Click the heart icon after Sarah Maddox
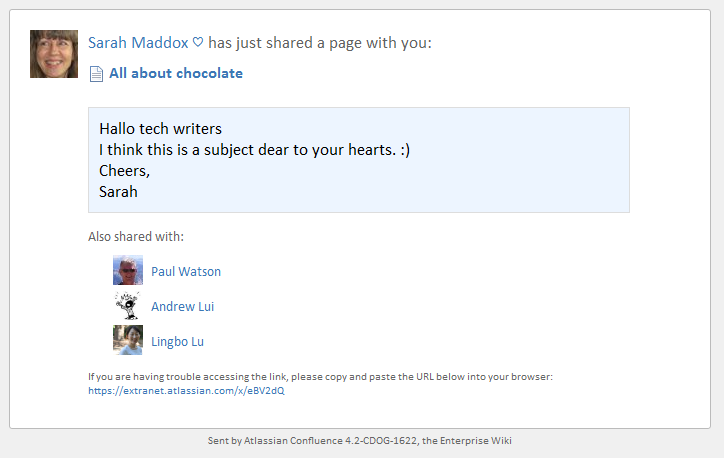The width and height of the screenshot is (724, 458). 198,42
